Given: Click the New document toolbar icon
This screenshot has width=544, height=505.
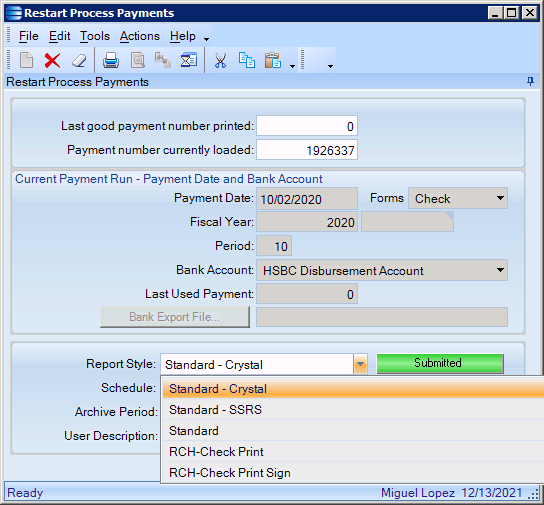Looking at the screenshot, I should tap(26, 61).
